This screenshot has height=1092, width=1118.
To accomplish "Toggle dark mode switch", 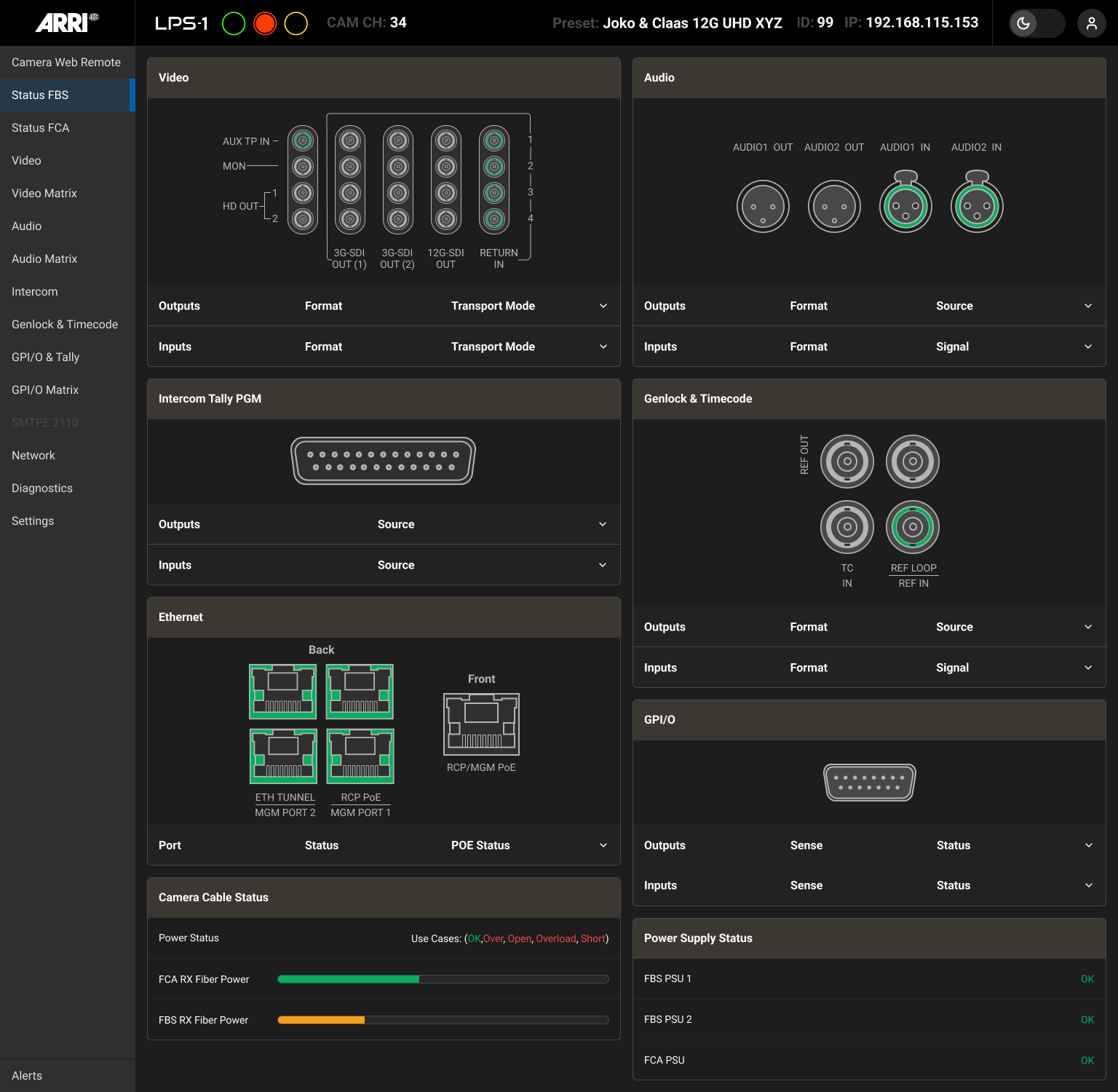I will tap(1036, 23).
